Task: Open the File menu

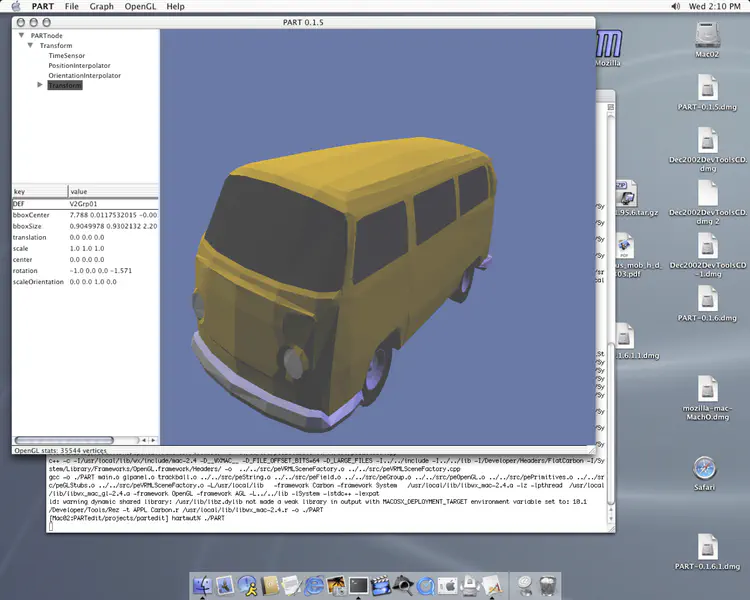Action: click(72, 6)
